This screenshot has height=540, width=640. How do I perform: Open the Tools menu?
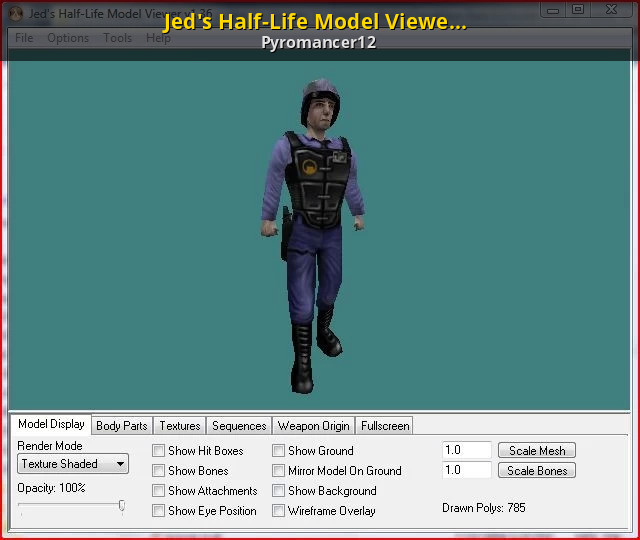pos(117,38)
